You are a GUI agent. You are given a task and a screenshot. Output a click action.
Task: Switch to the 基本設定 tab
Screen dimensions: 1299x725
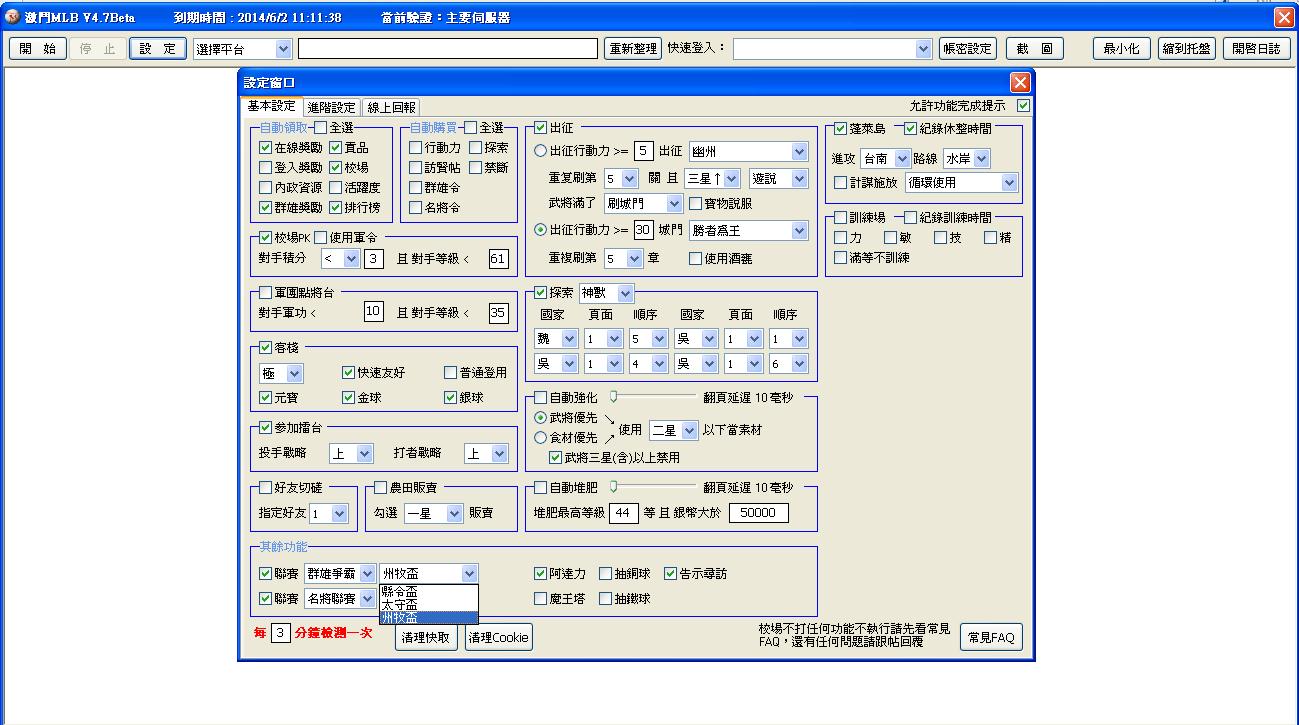[x=271, y=106]
